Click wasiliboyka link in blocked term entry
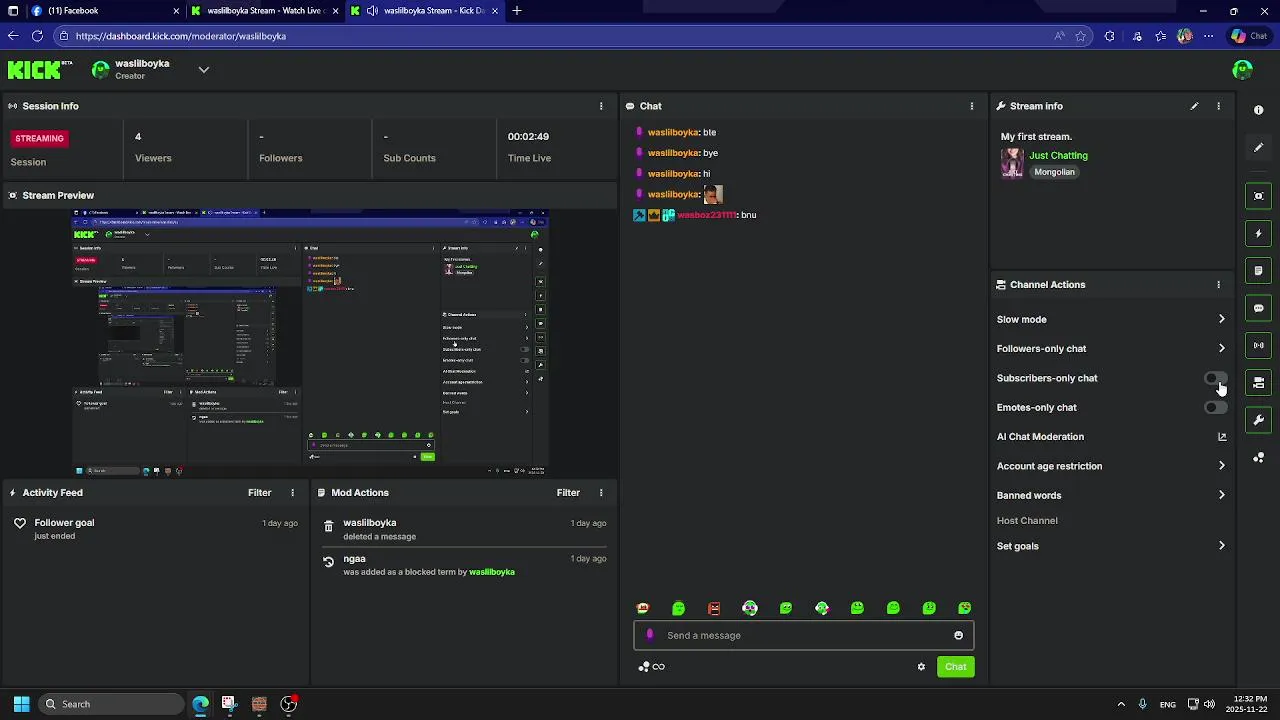 (x=492, y=572)
